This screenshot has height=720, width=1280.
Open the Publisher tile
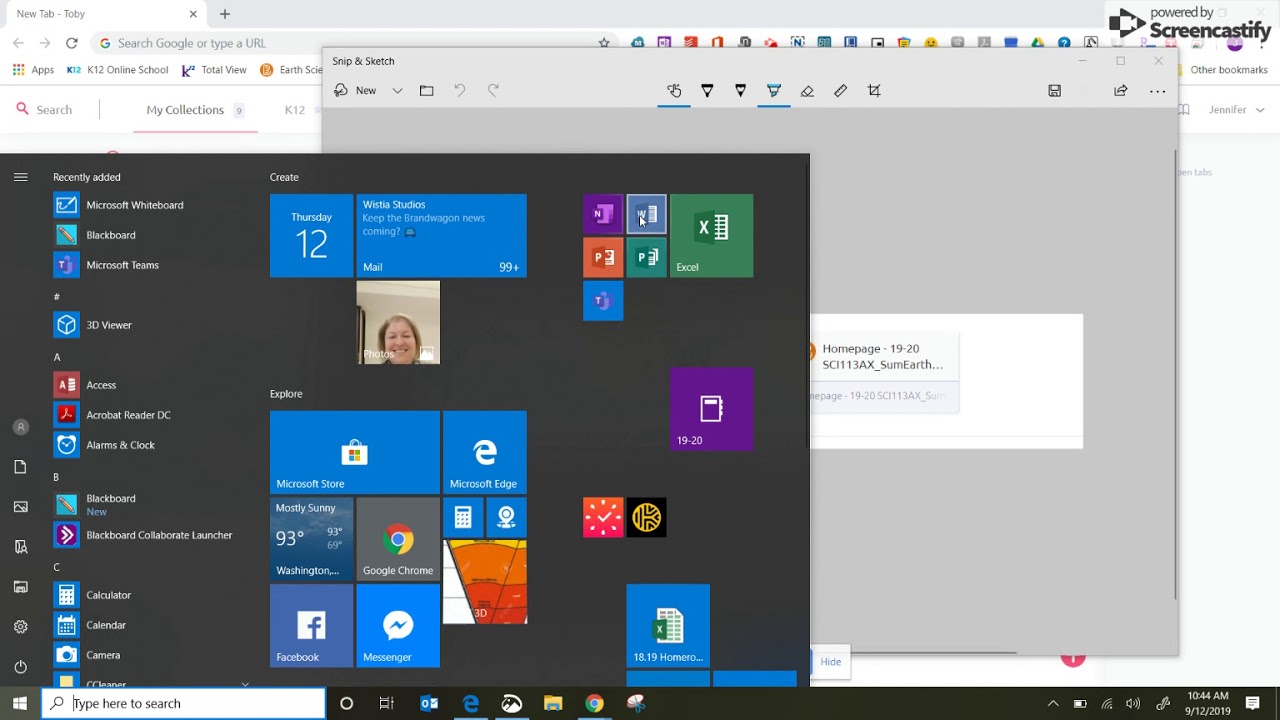tap(646, 257)
